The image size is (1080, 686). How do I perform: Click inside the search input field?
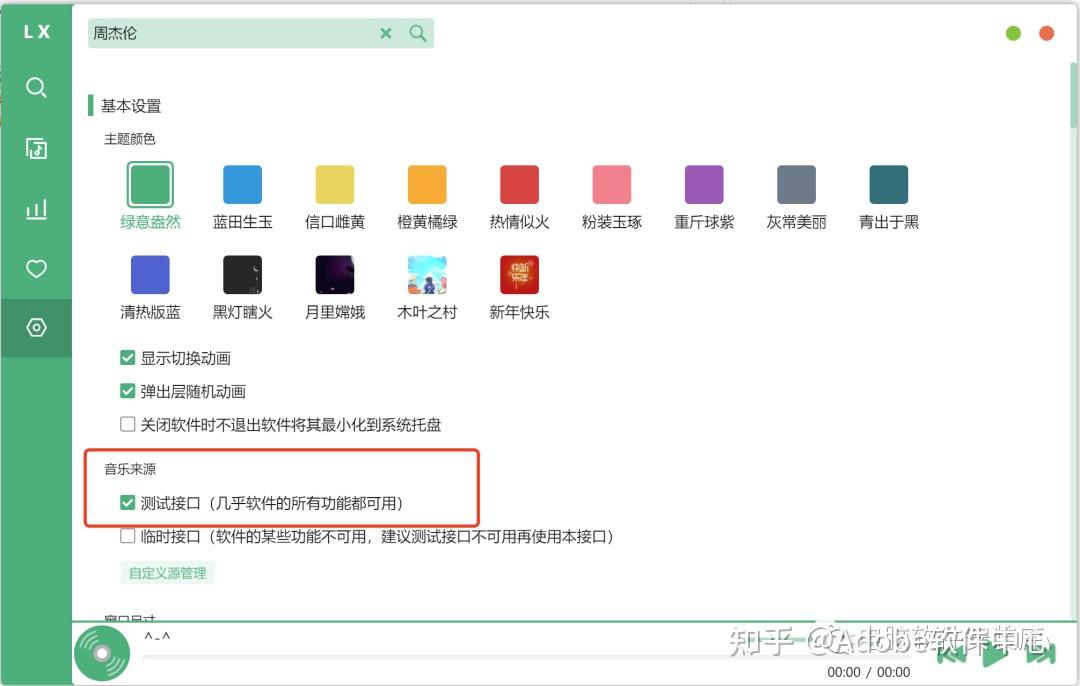pyautogui.click(x=230, y=33)
